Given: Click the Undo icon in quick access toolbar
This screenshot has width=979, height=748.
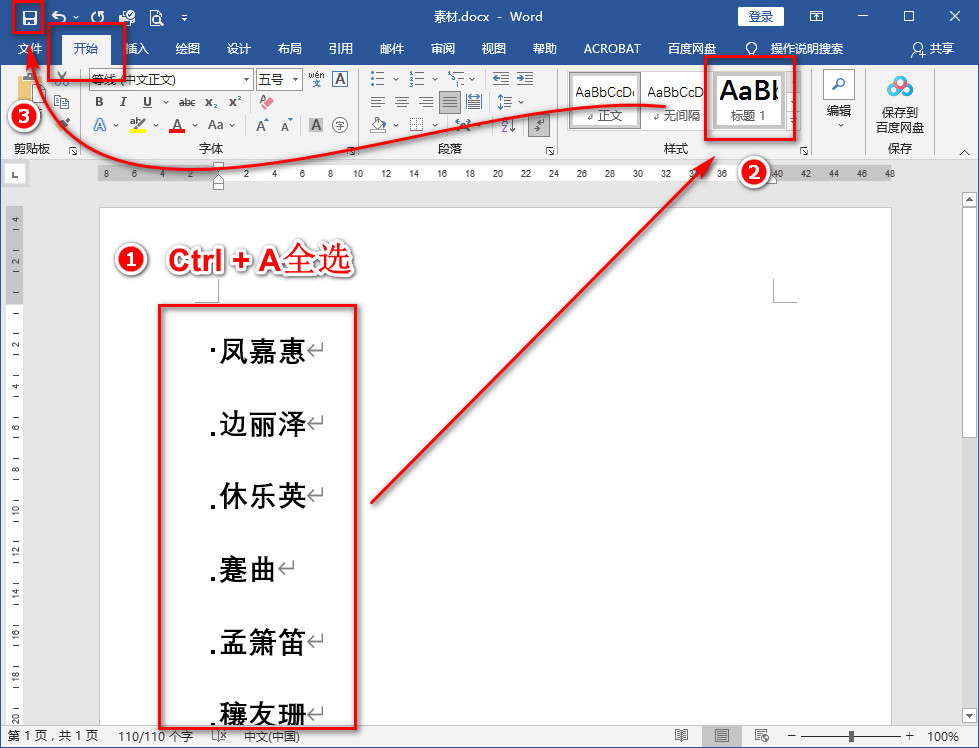Looking at the screenshot, I should point(59,17).
